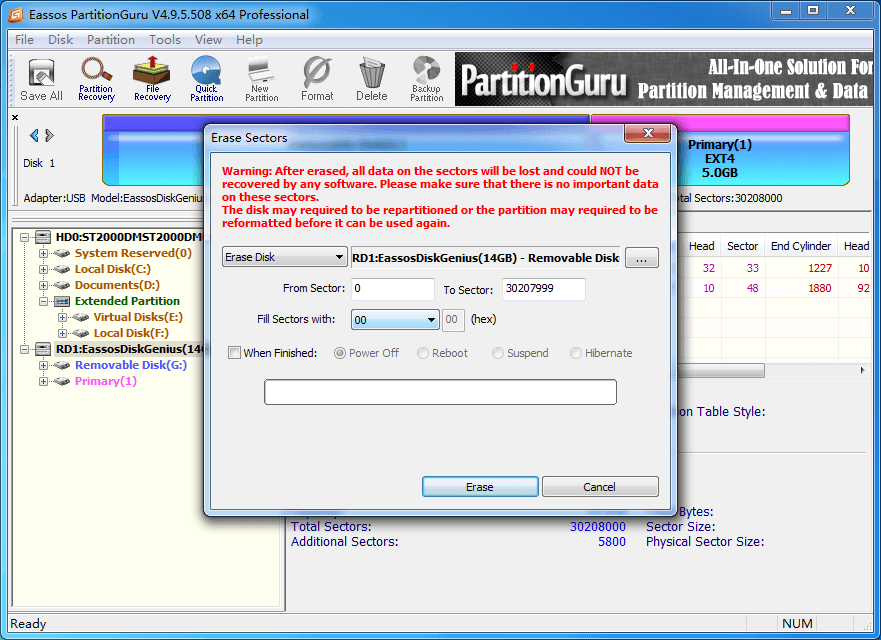This screenshot has width=881, height=640.
Task: Click the selected disk name field
Action: (x=486, y=258)
